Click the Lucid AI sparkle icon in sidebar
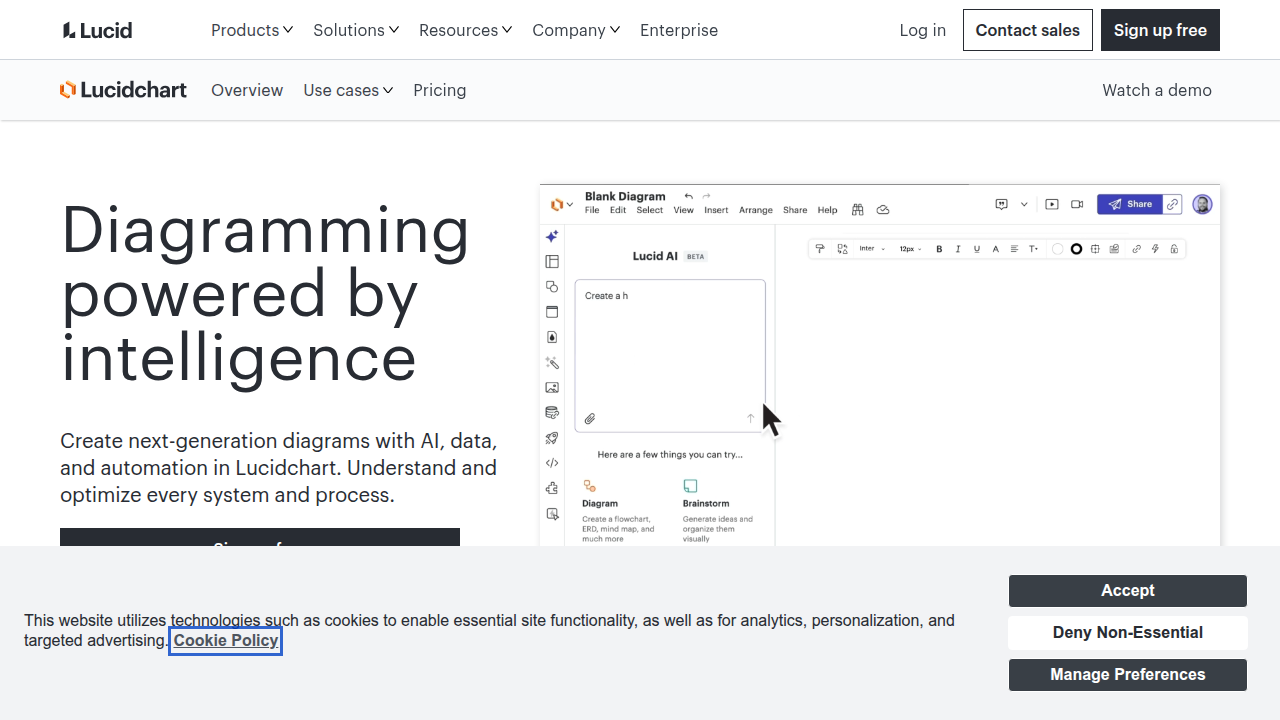 [x=552, y=237]
